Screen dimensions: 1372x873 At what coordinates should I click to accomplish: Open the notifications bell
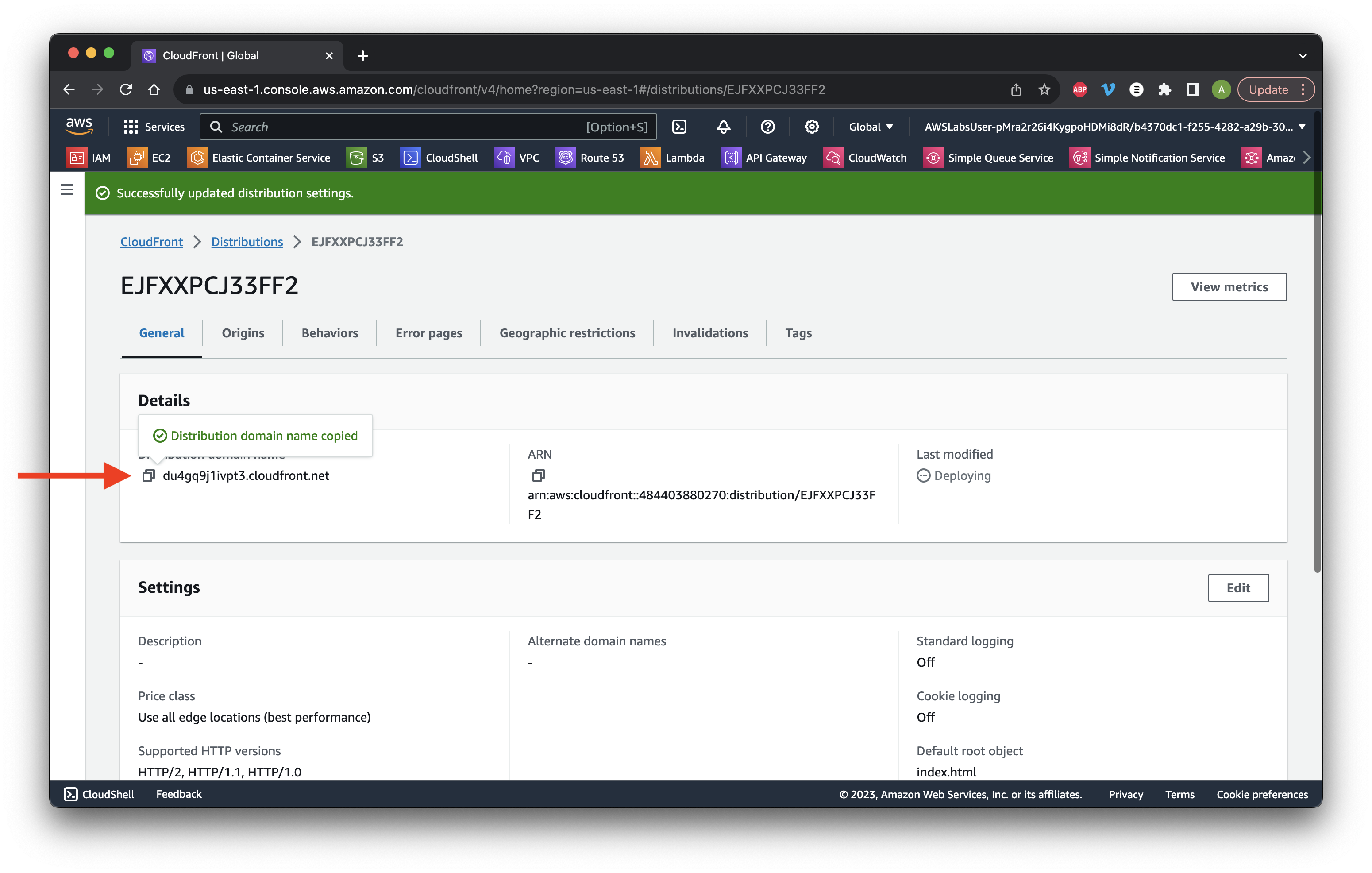(723, 127)
